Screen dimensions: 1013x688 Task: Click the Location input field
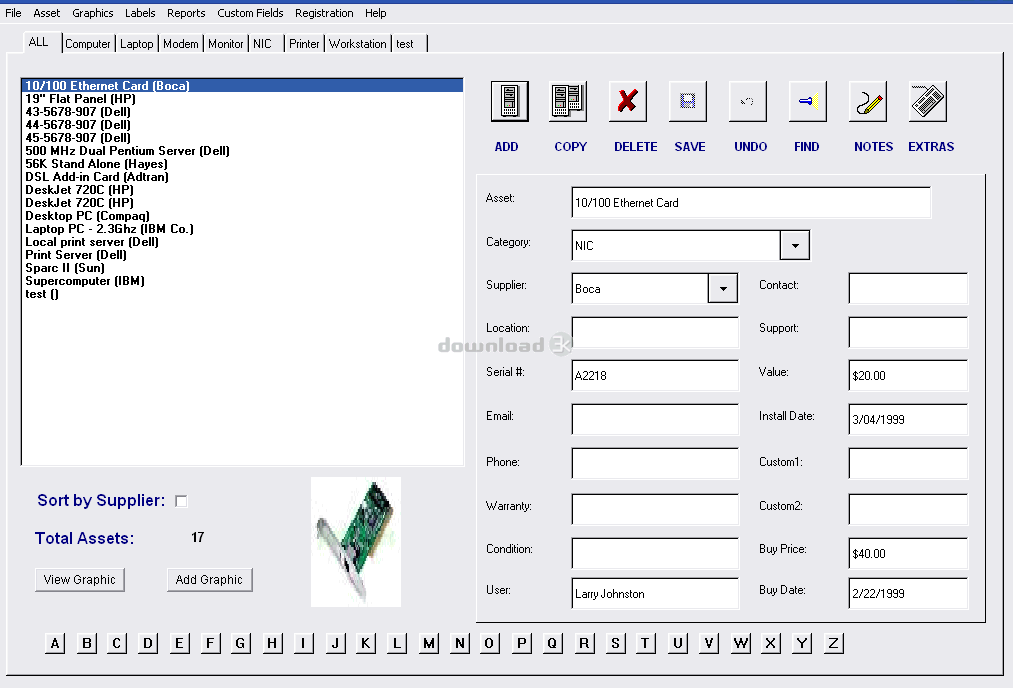(x=655, y=332)
